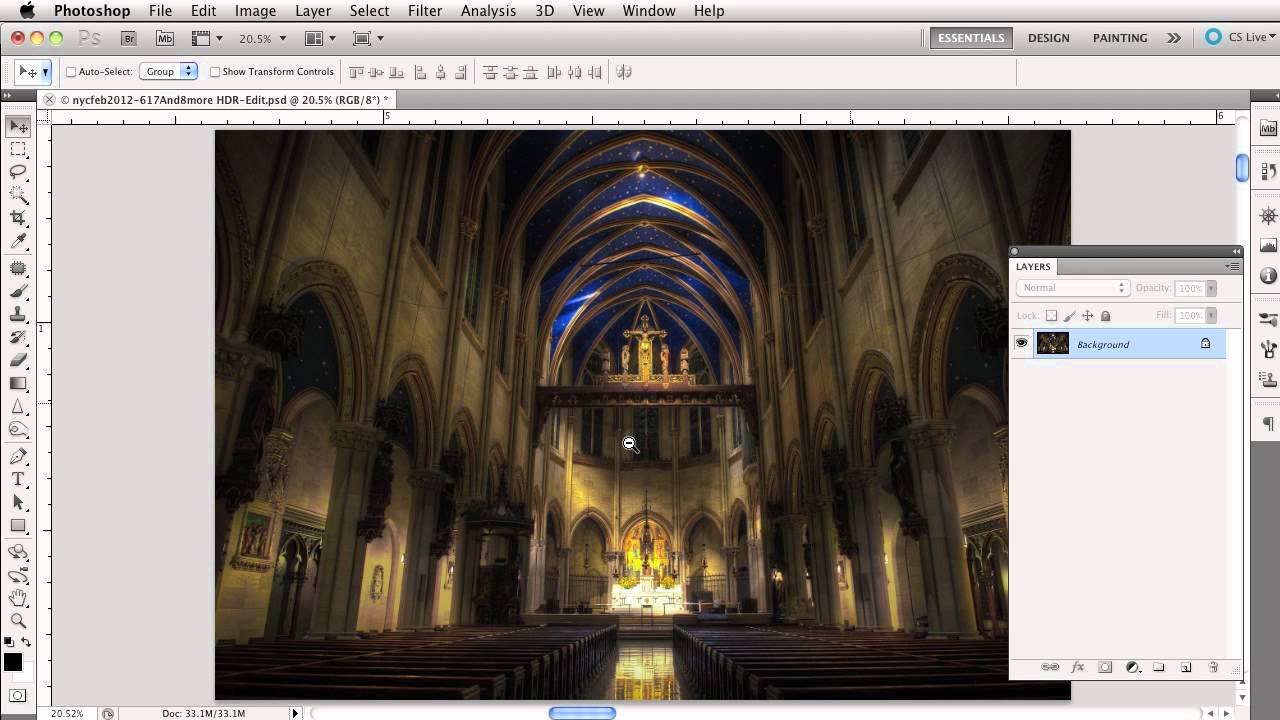Select the Pen tool
Viewport: 1280px width, 720px height.
coord(18,456)
